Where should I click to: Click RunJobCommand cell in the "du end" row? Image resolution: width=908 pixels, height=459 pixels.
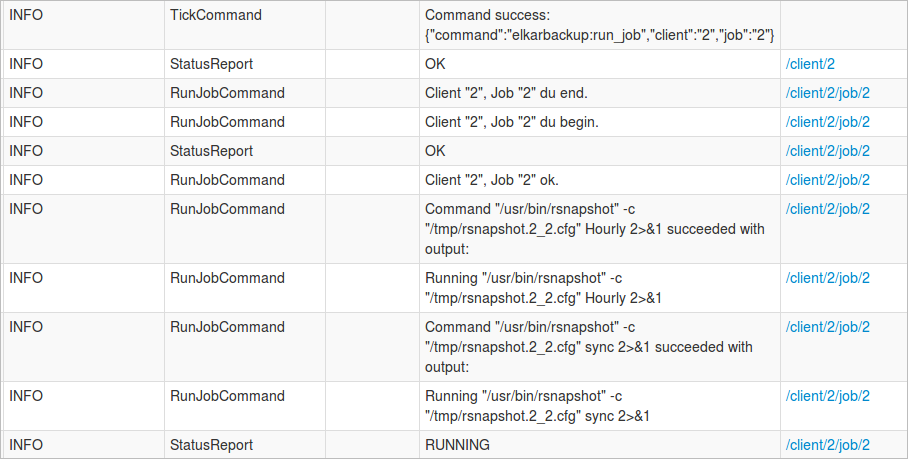227,93
